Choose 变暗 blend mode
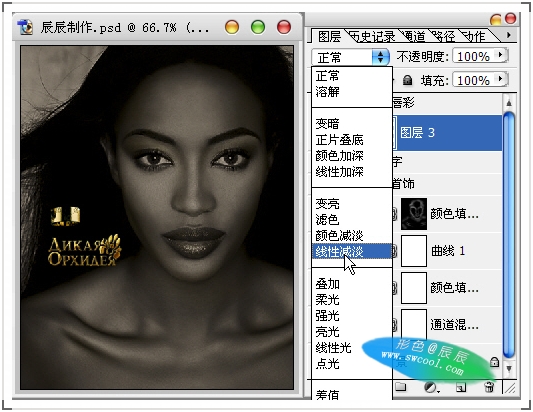The image size is (533, 412). pos(352,123)
